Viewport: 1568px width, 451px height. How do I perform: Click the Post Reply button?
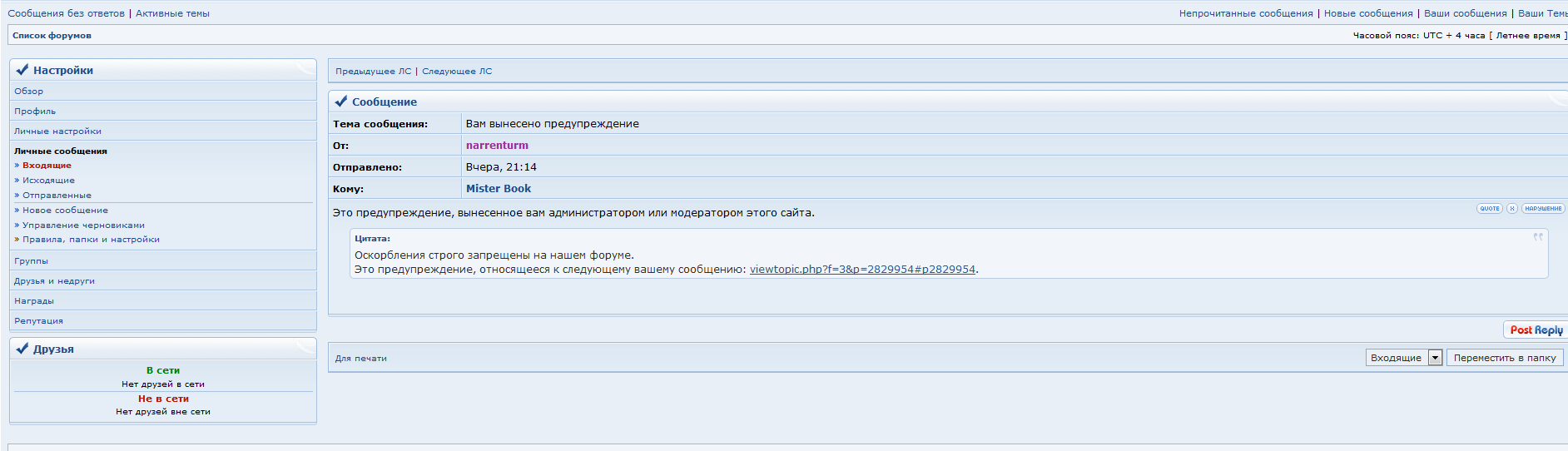tap(1536, 330)
